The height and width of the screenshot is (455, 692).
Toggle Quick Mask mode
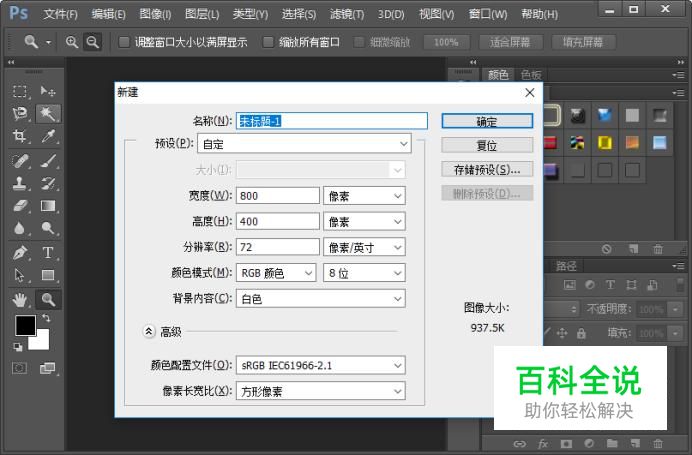coord(19,368)
